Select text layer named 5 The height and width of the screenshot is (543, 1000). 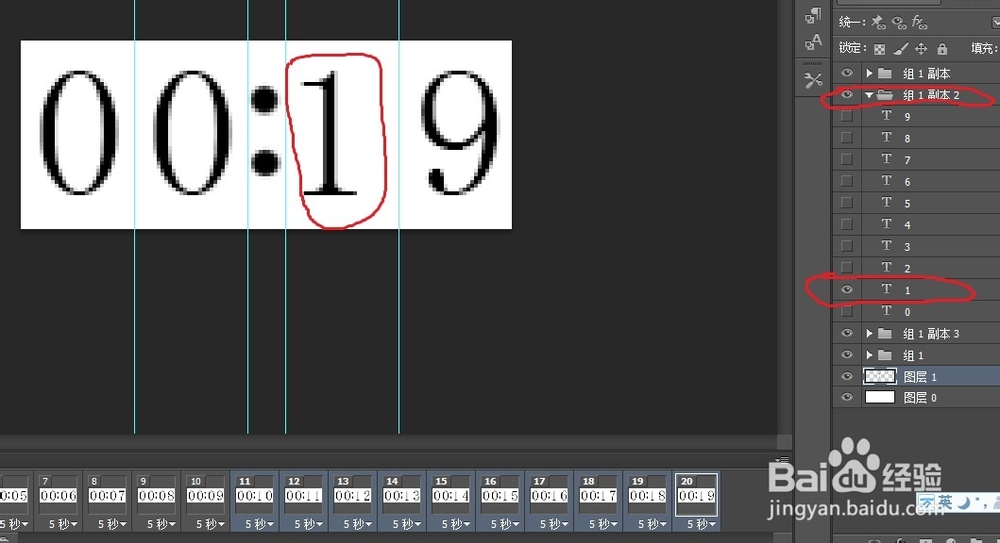click(916, 203)
